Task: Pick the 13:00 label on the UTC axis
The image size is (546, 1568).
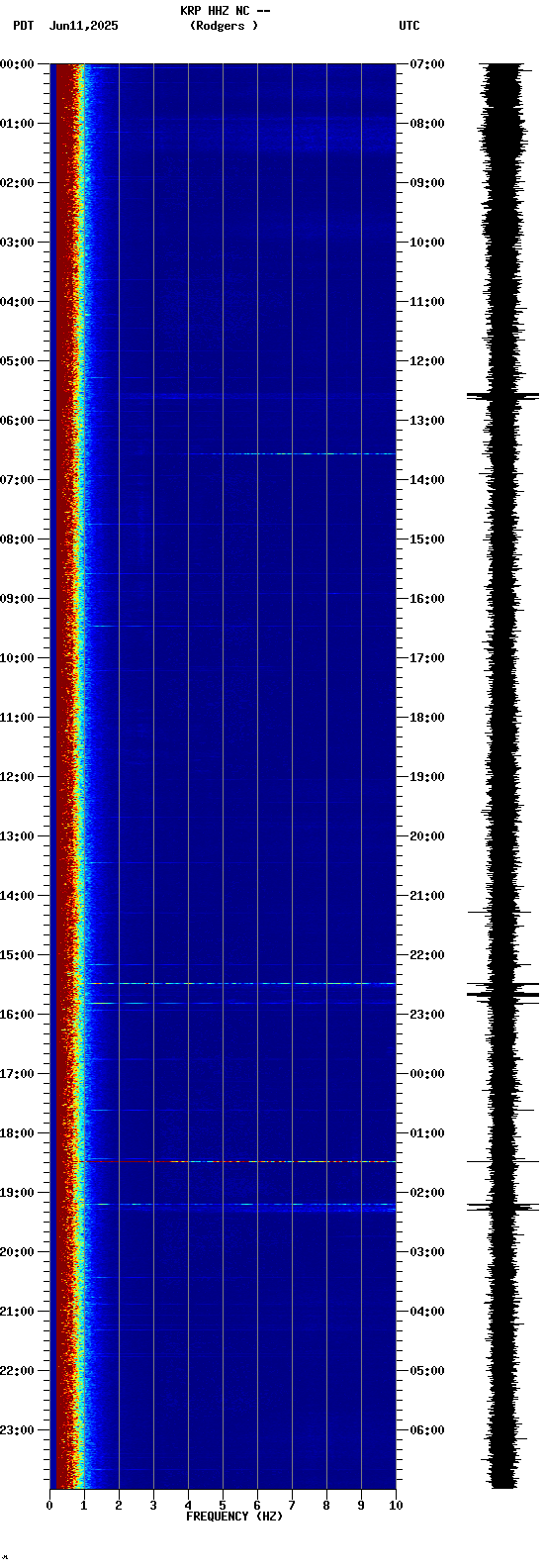Action: [x=427, y=421]
